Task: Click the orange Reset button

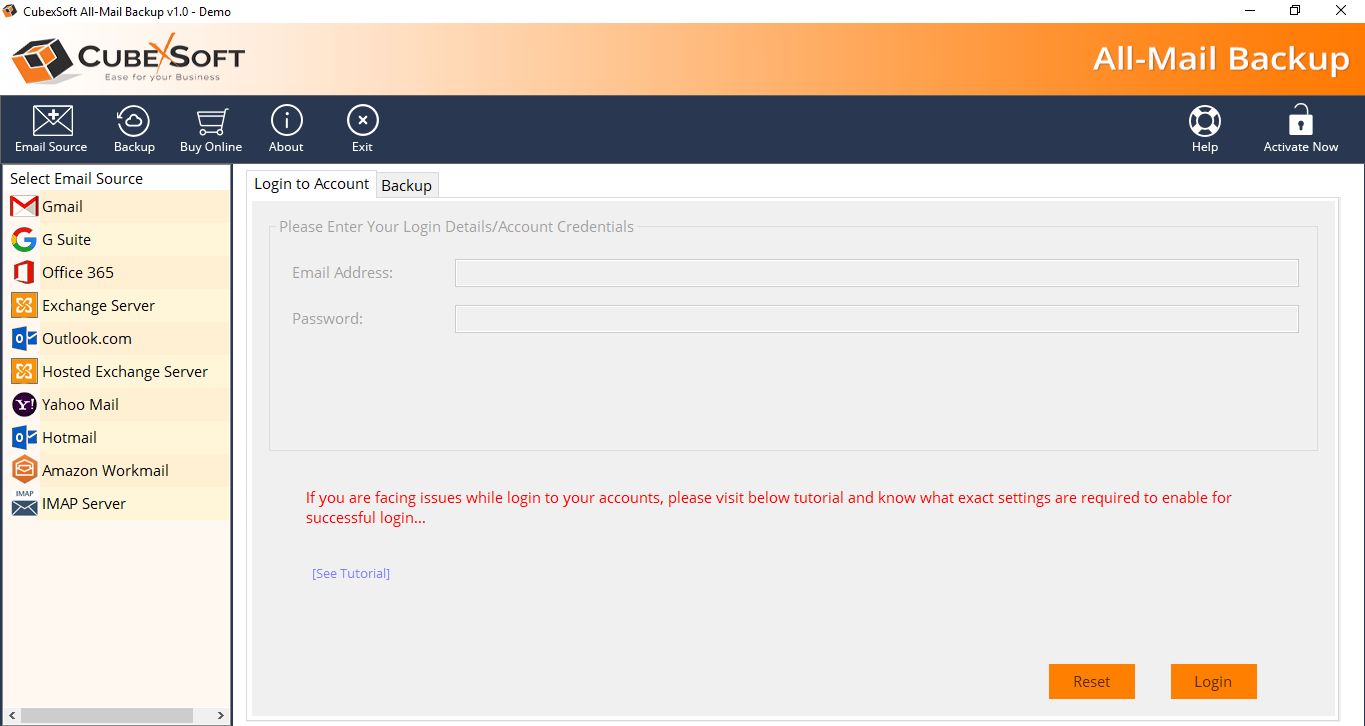Action: (x=1091, y=681)
